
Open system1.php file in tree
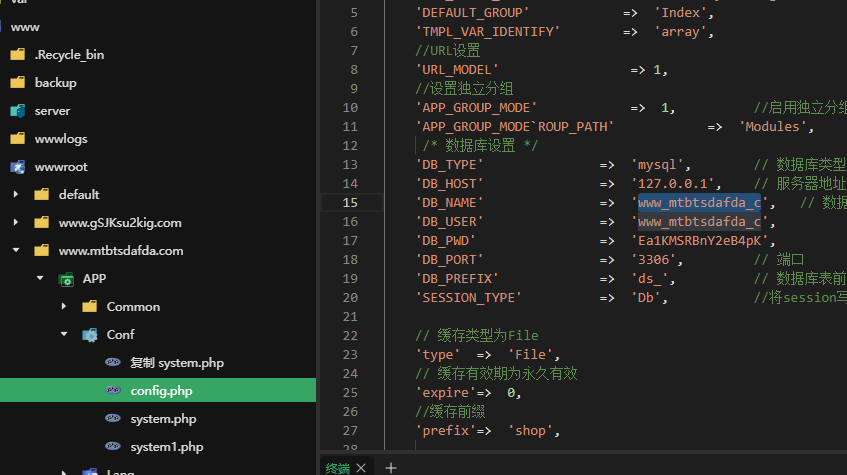[x=166, y=447]
